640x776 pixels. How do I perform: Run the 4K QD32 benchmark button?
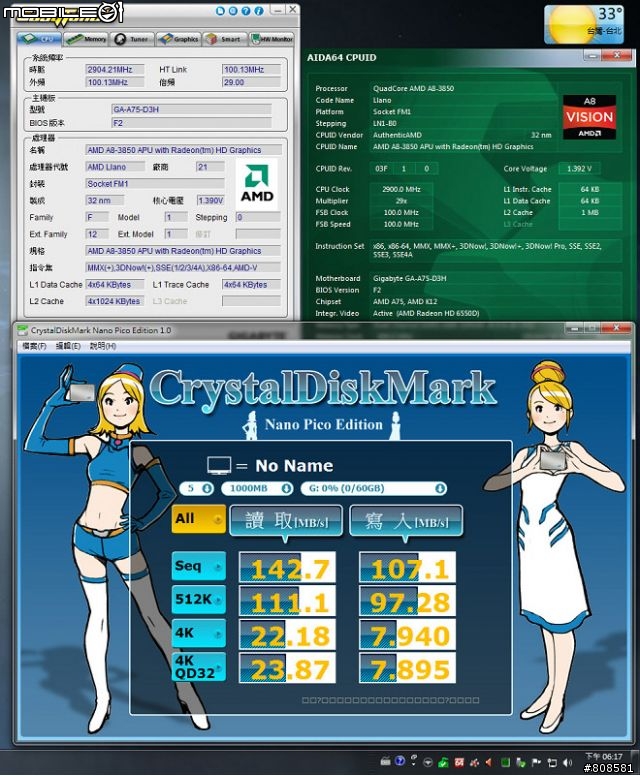(198, 667)
